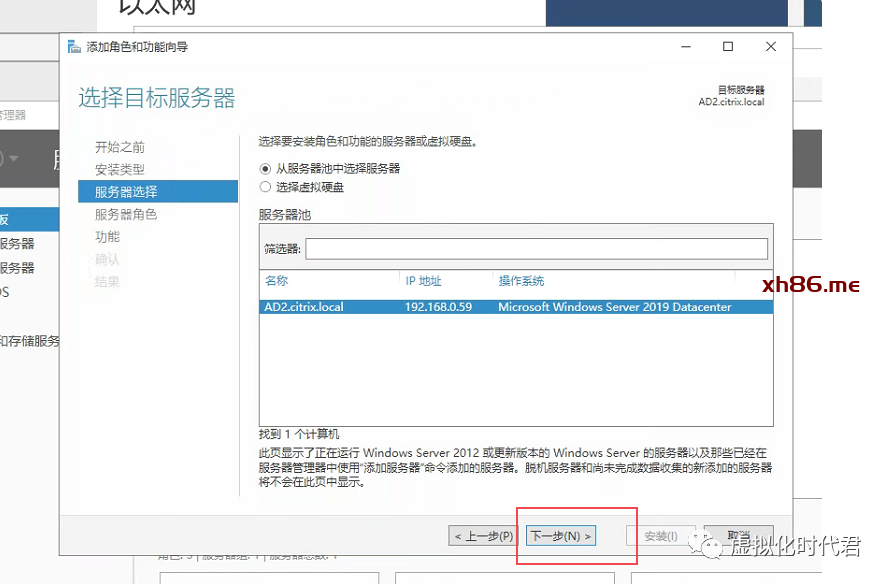Click the filter input field in server pool
This screenshot has height=585, width=890.
536,249
